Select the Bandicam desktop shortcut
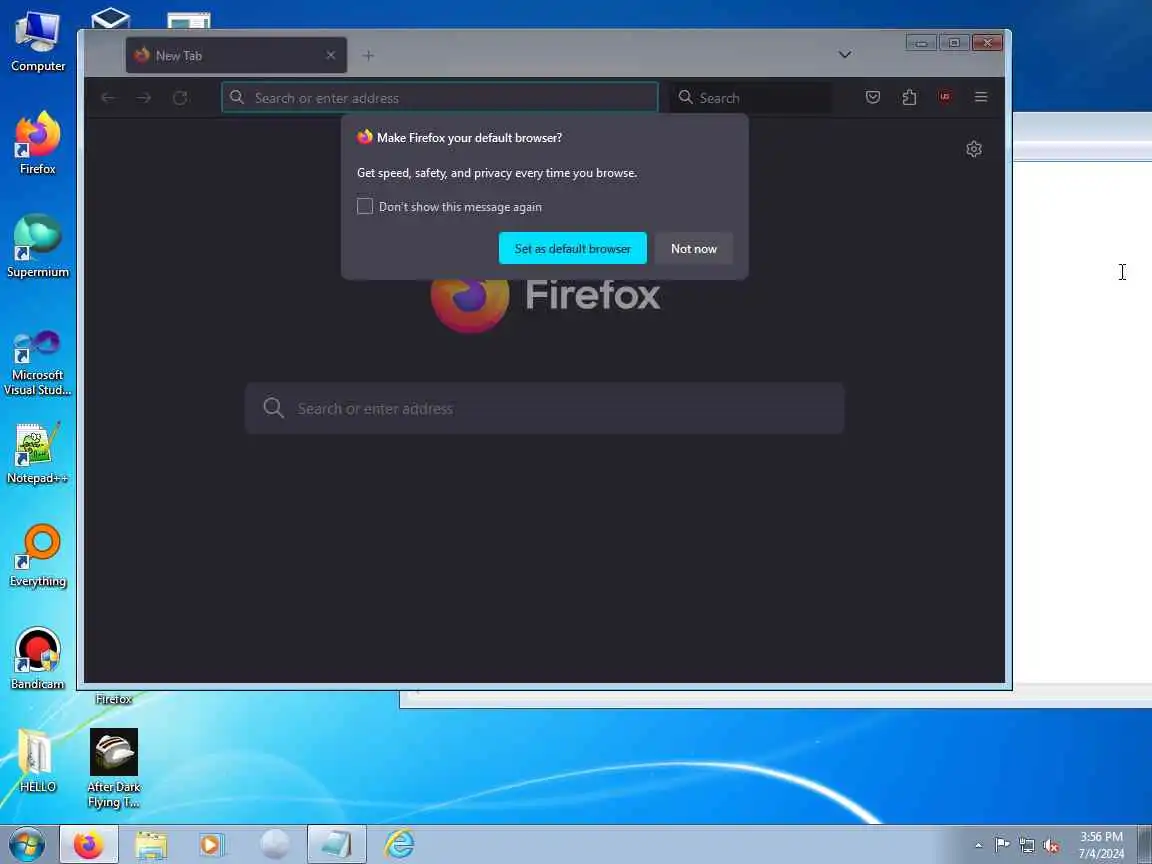The height and width of the screenshot is (864, 1152). 37,659
